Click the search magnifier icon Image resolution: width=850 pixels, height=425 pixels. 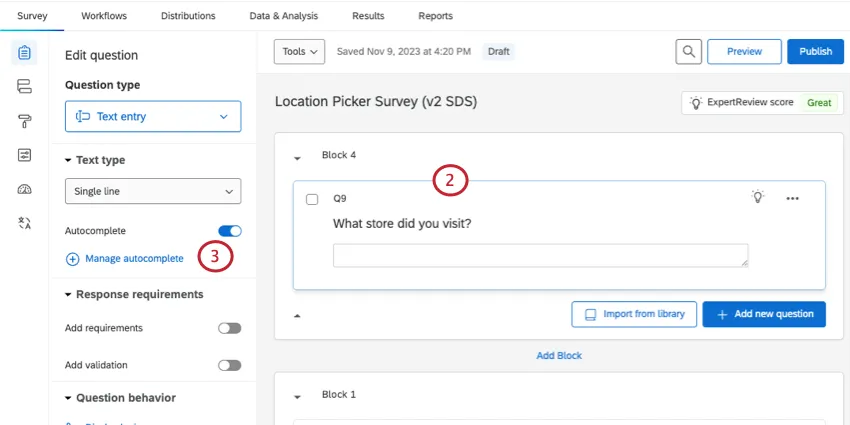pos(687,52)
